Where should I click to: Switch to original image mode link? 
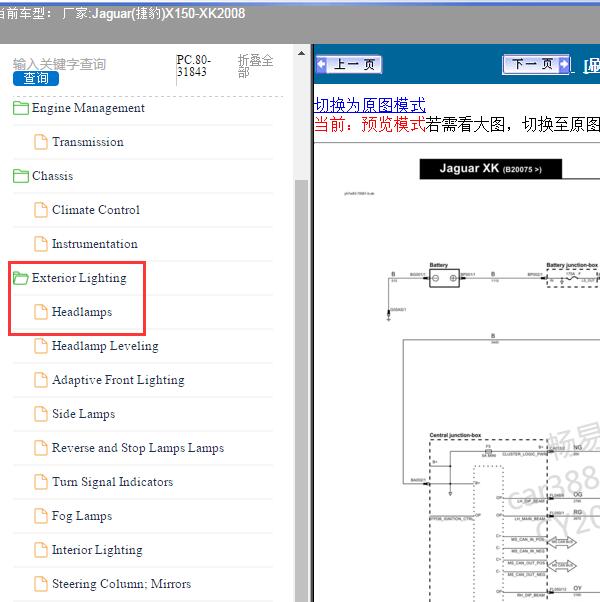pyautogui.click(x=369, y=105)
